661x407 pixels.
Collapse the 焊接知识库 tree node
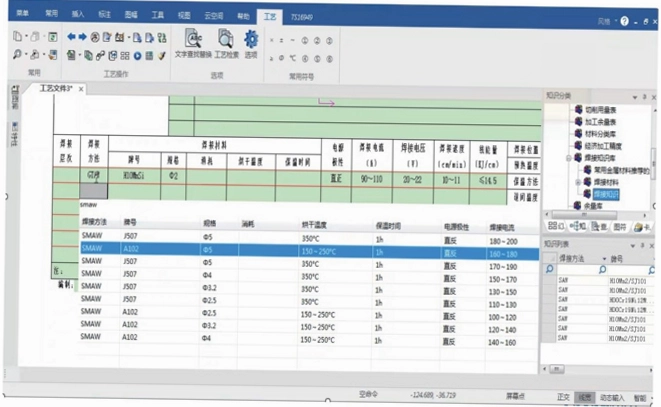[569, 158]
